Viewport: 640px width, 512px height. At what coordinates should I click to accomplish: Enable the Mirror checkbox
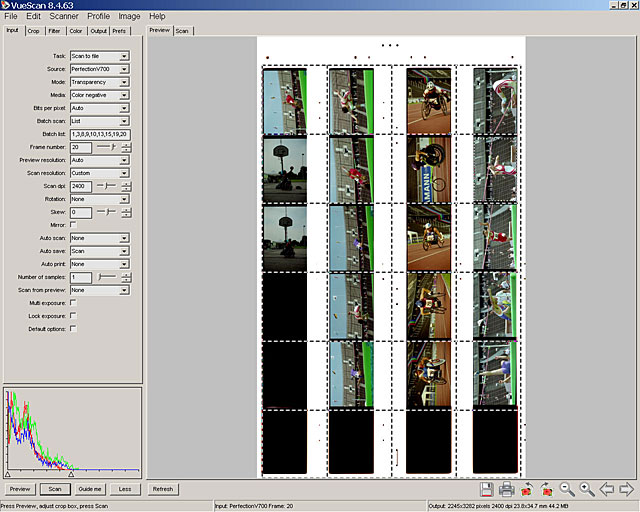pyautogui.click(x=73, y=225)
